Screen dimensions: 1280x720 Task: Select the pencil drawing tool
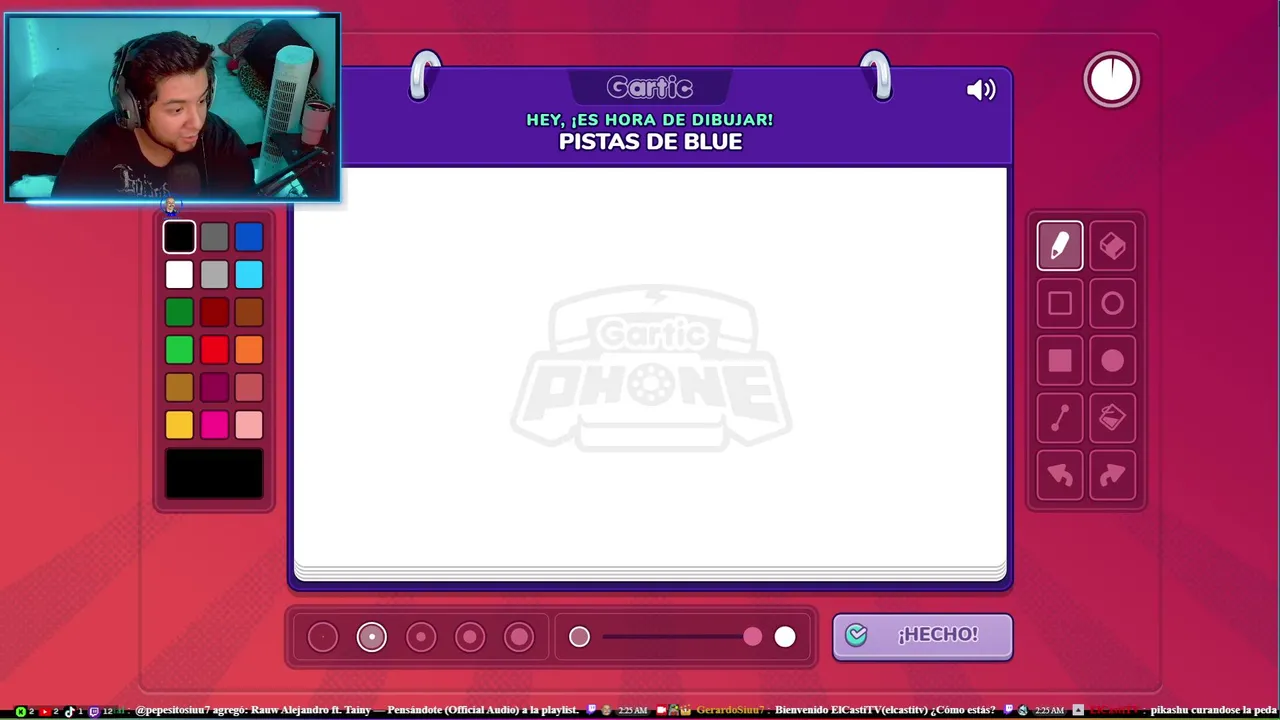coord(1060,246)
